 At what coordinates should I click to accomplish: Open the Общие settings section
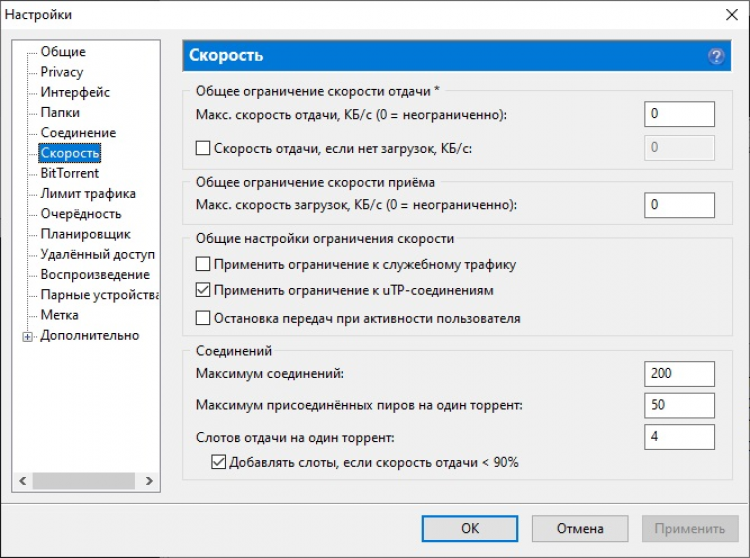point(63,52)
